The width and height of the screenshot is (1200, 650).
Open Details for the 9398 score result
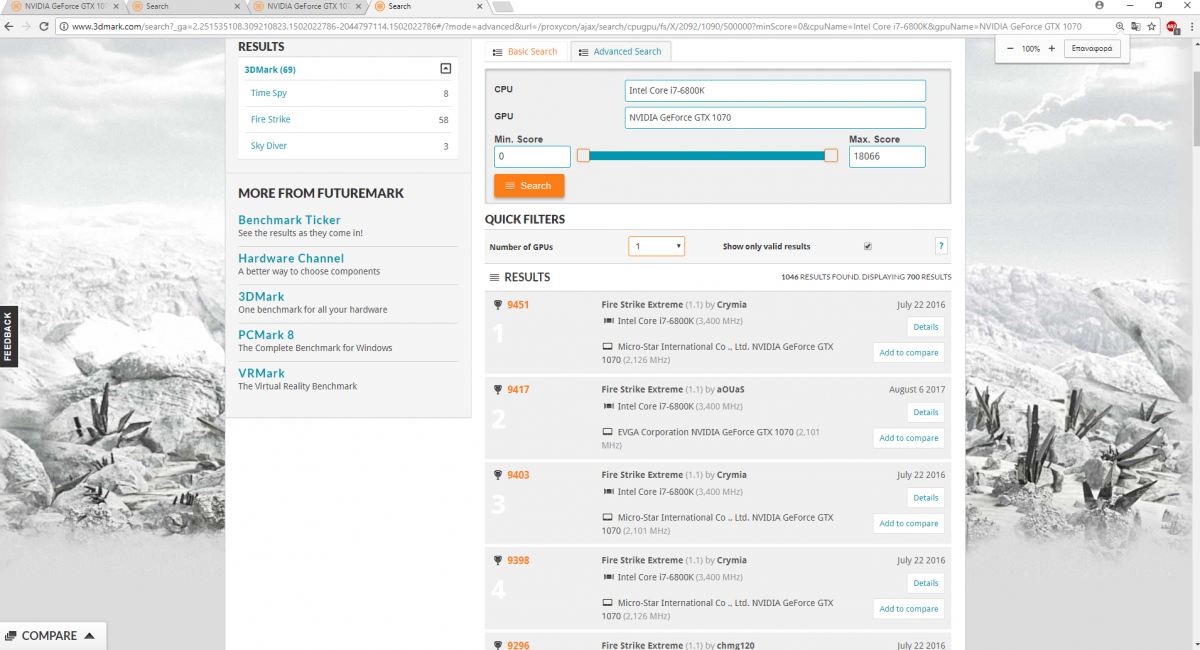[925, 583]
